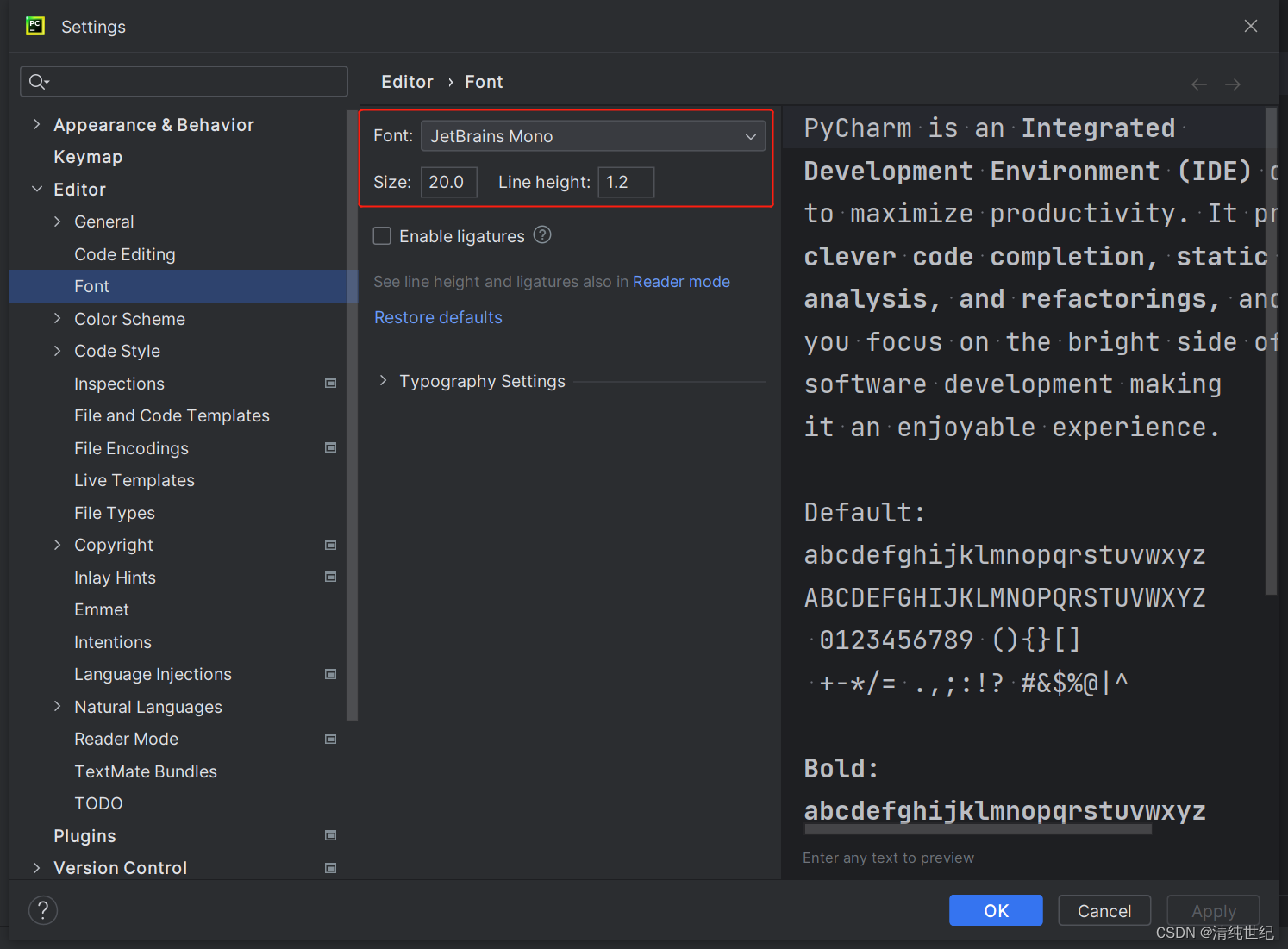The width and height of the screenshot is (1288, 949).
Task: Open File and Code Templates page
Action: tap(172, 415)
